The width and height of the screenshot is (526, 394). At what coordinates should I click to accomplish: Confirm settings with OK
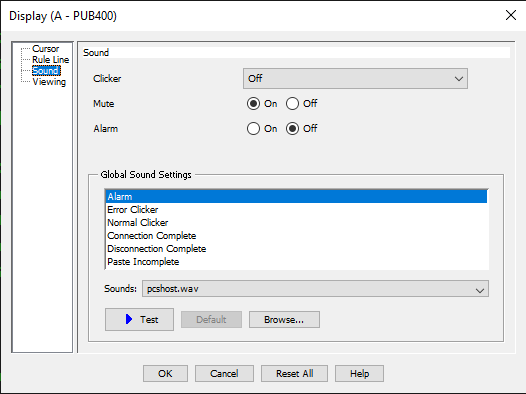(165, 374)
